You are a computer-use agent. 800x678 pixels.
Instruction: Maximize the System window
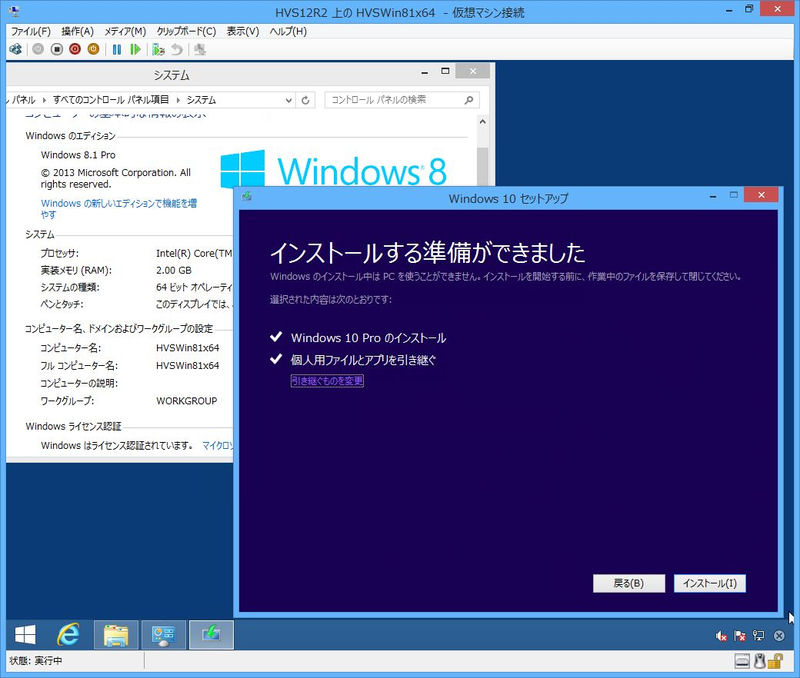coord(445,71)
